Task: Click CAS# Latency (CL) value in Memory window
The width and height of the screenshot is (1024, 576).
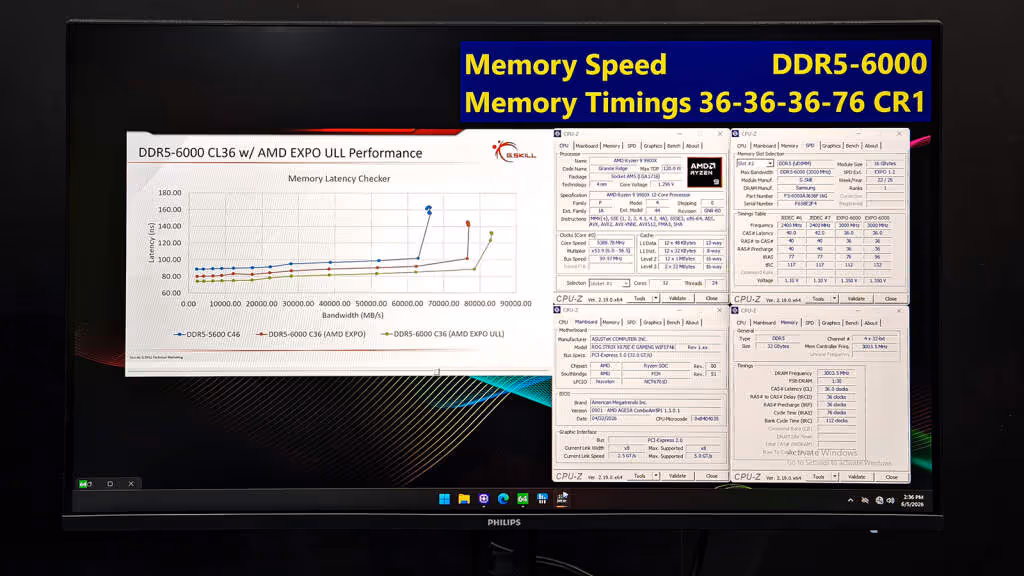Action: tap(837, 389)
